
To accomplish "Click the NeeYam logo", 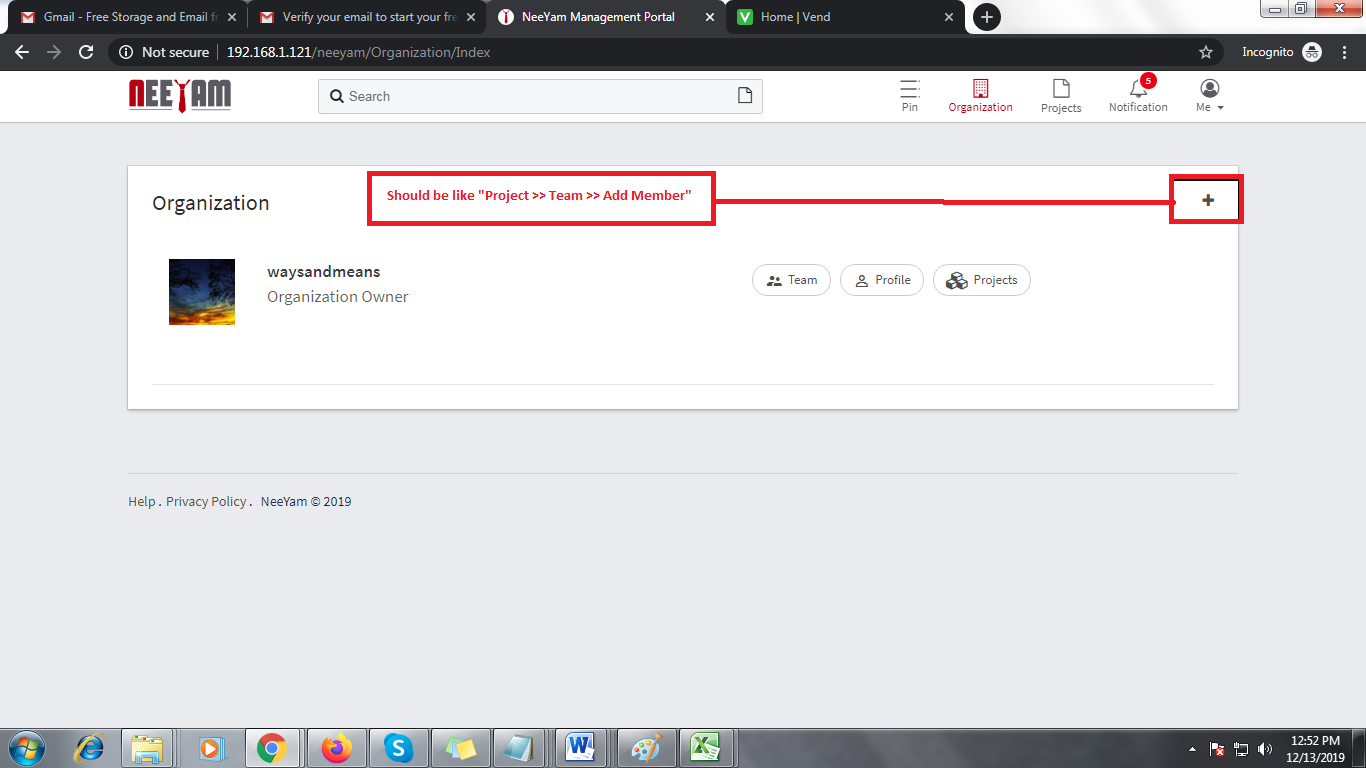I will tap(180, 95).
